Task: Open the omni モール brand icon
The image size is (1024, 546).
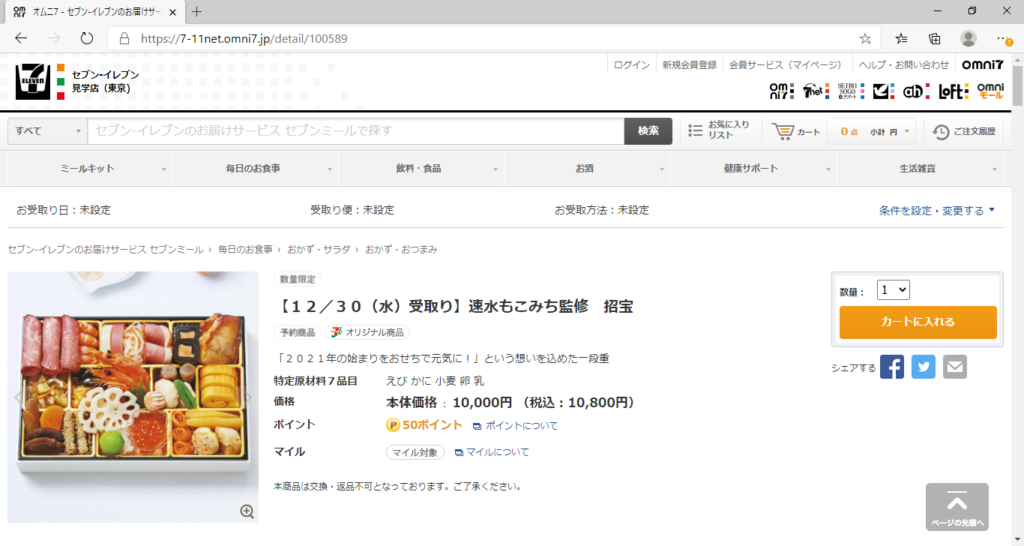Action: point(990,91)
